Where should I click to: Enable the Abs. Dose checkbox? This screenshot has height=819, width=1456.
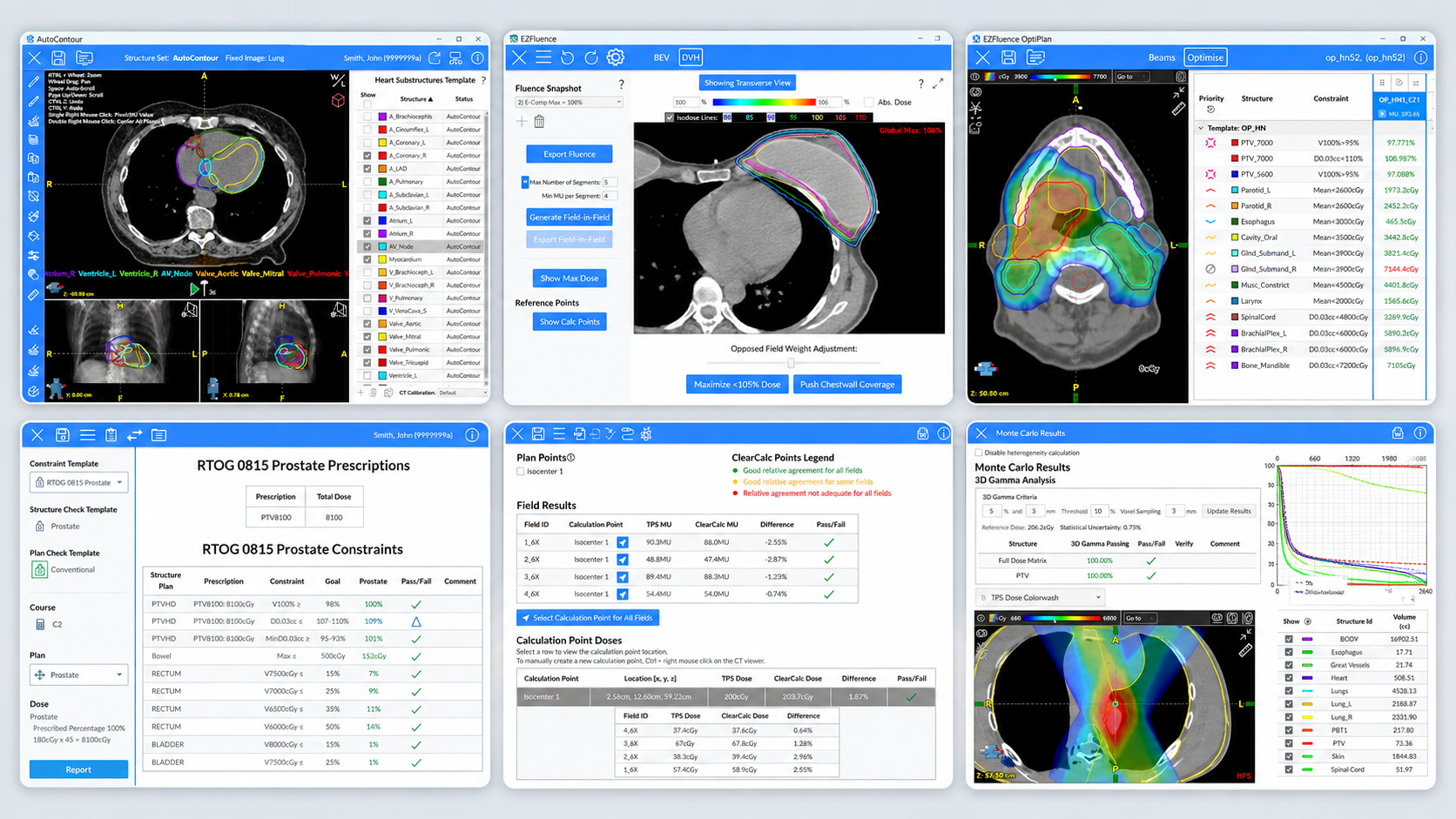coord(868,103)
